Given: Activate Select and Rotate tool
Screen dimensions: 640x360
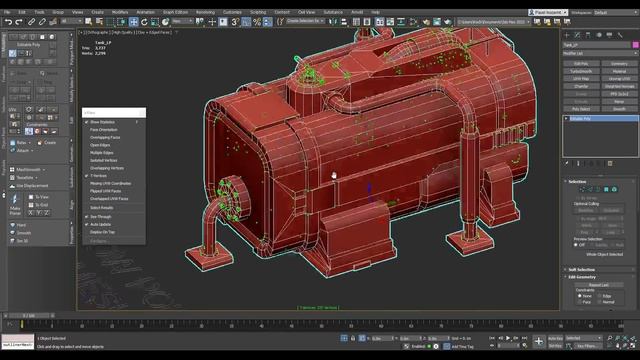Looking at the screenshot, I should click(144, 22).
